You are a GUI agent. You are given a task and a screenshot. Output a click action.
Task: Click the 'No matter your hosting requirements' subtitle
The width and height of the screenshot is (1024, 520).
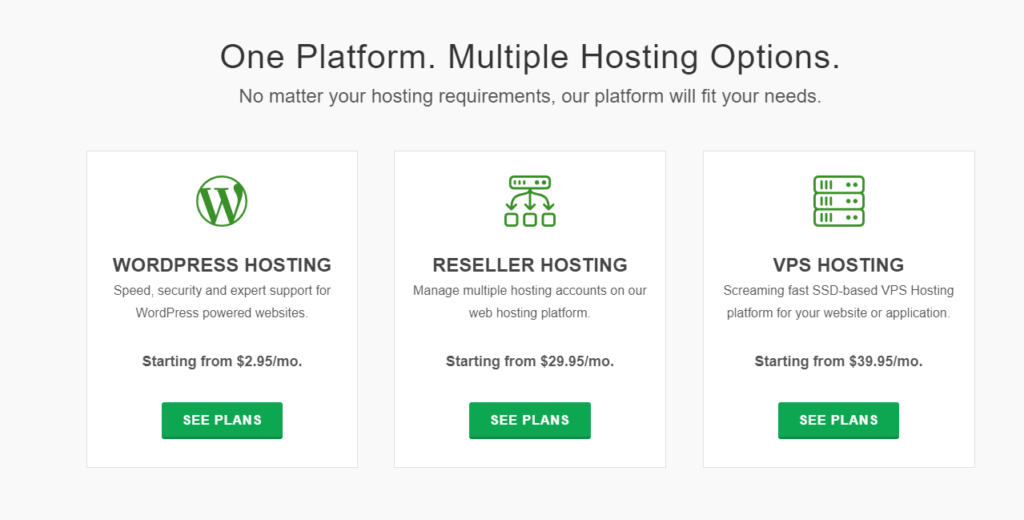coord(530,96)
